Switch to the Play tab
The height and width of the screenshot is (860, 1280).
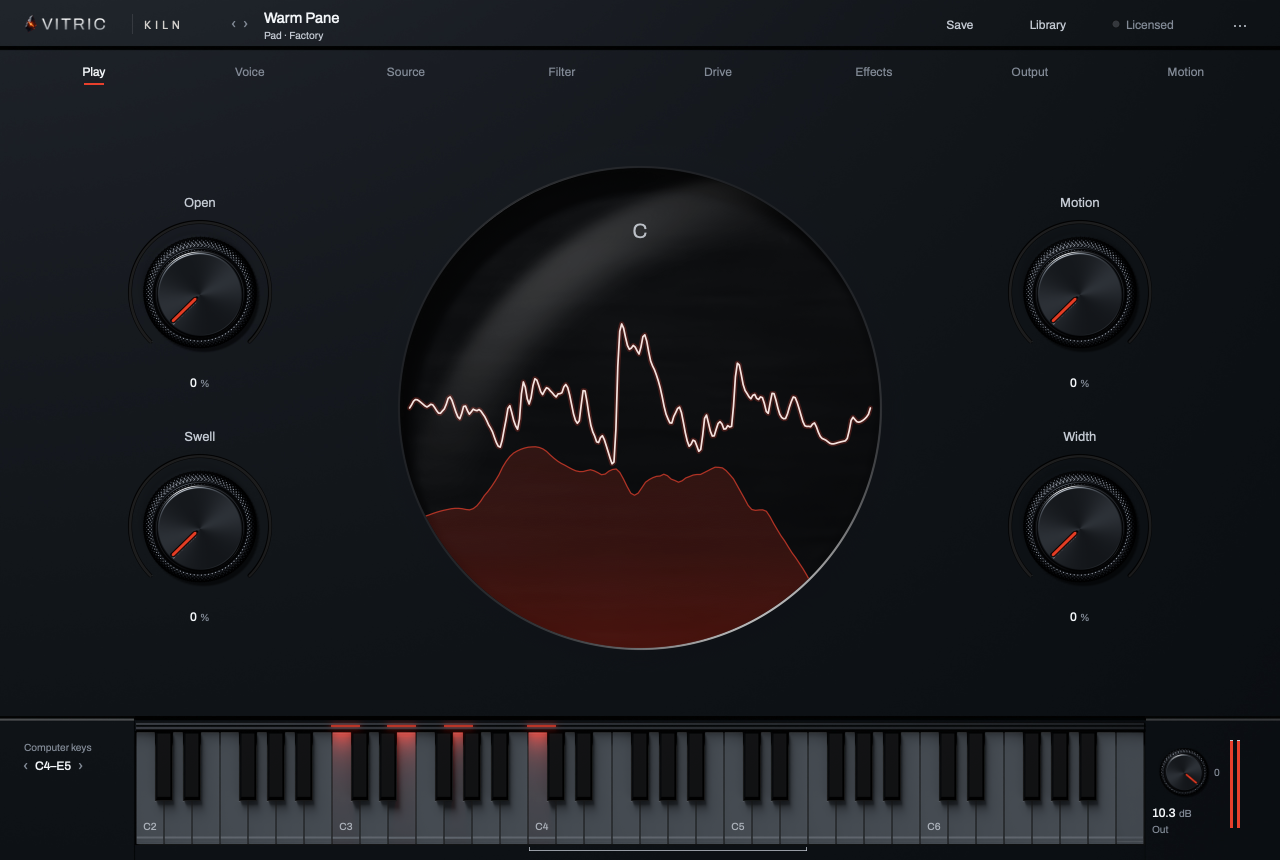(94, 72)
